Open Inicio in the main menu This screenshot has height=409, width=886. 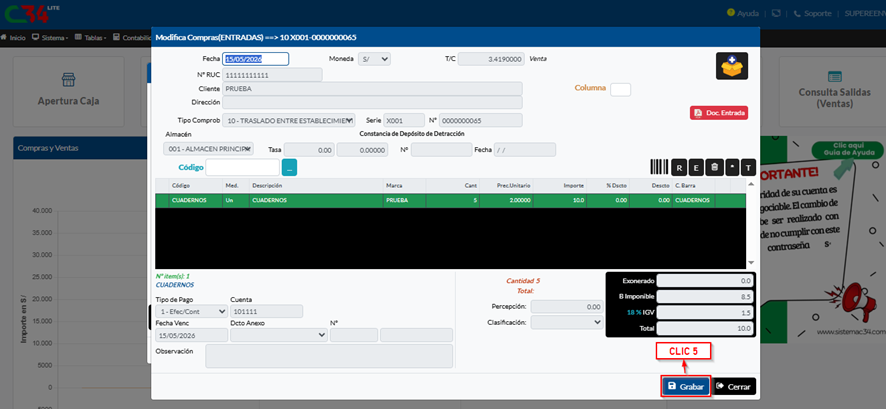[x=13, y=37]
